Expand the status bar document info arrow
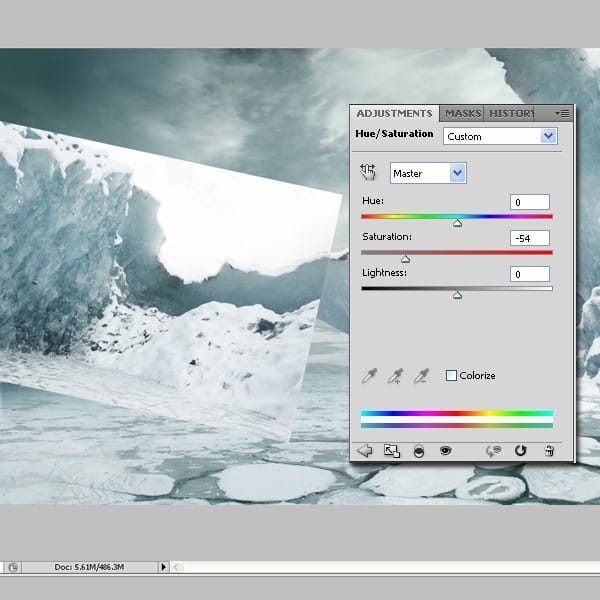The height and width of the screenshot is (600, 600). pyautogui.click(x=164, y=567)
